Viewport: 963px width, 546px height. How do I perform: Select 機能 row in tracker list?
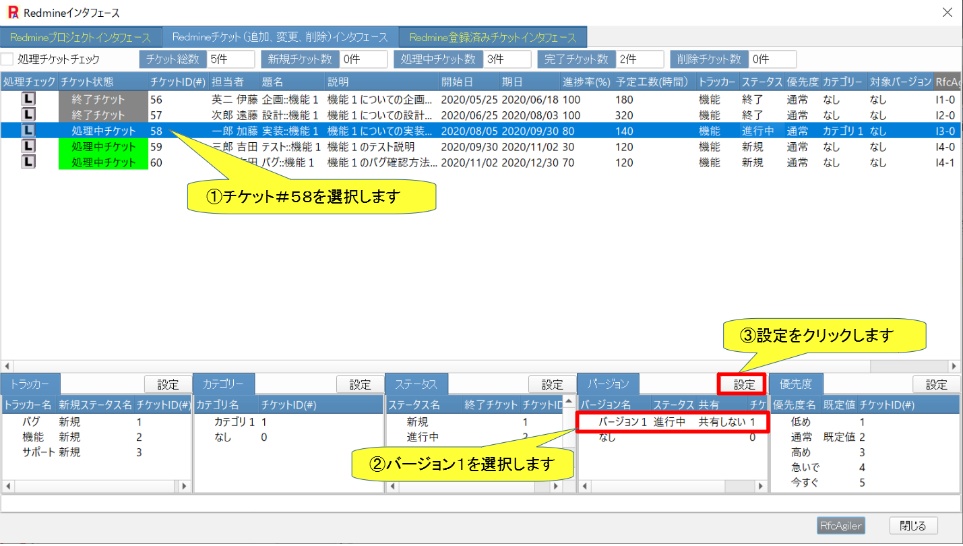(96, 437)
